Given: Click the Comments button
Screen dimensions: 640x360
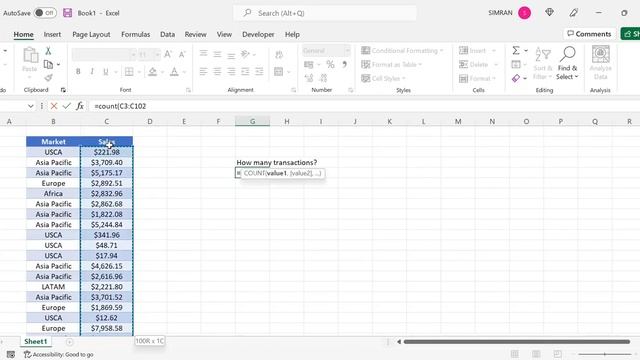Looking at the screenshot, I should point(589,34).
